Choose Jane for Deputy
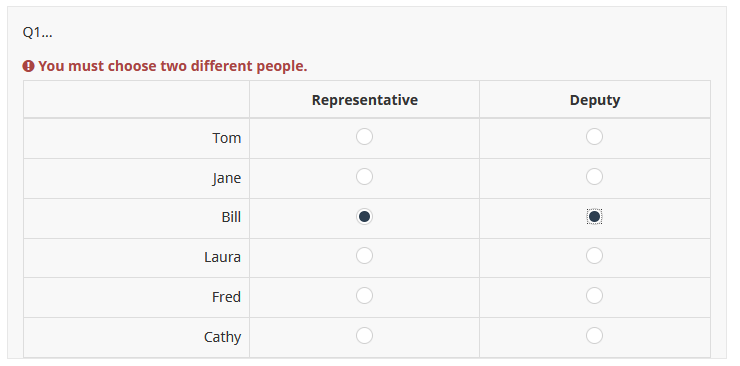Screen dimensions: 740x366 pos(594,177)
